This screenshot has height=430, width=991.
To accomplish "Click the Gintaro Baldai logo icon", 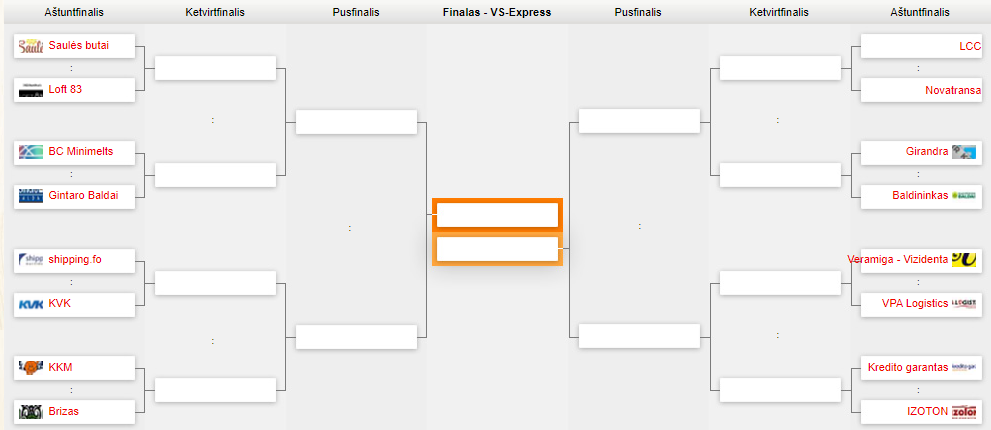I will (31, 196).
